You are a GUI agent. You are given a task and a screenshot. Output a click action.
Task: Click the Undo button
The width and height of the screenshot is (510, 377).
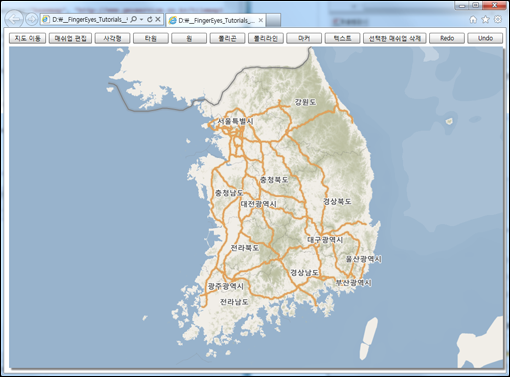485,38
